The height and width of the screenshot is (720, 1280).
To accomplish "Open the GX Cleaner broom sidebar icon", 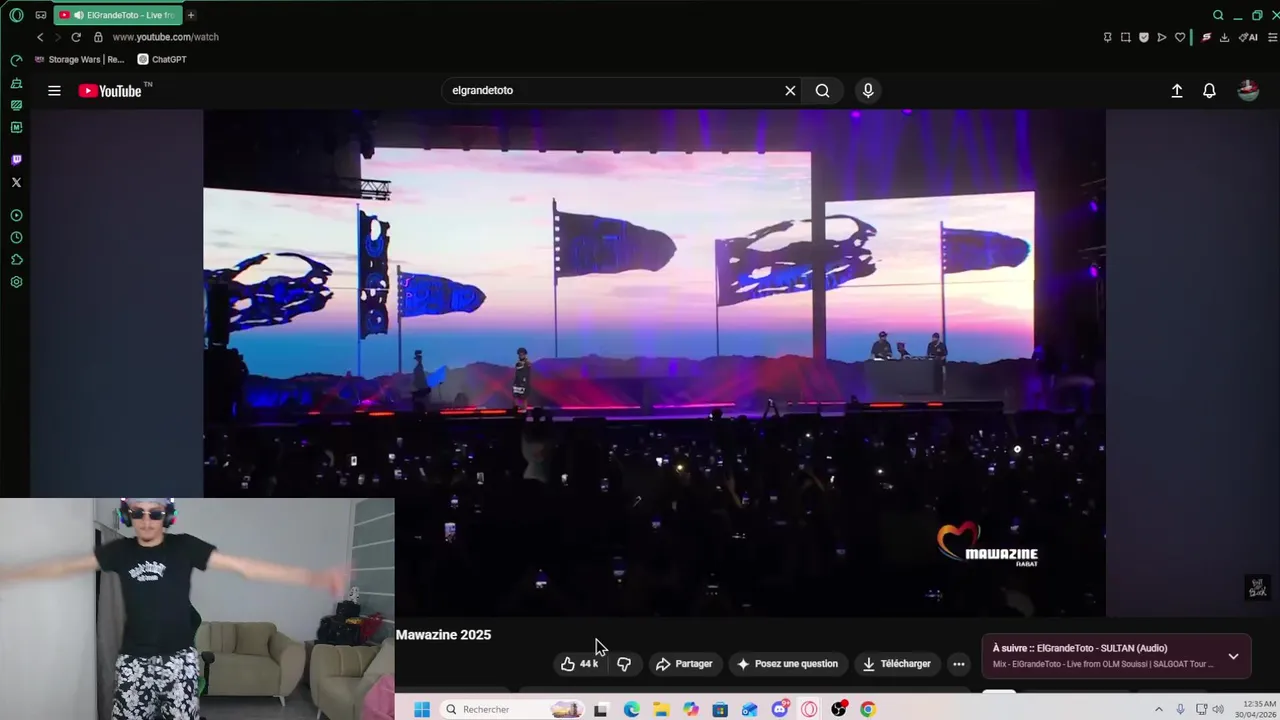I will (16, 83).
